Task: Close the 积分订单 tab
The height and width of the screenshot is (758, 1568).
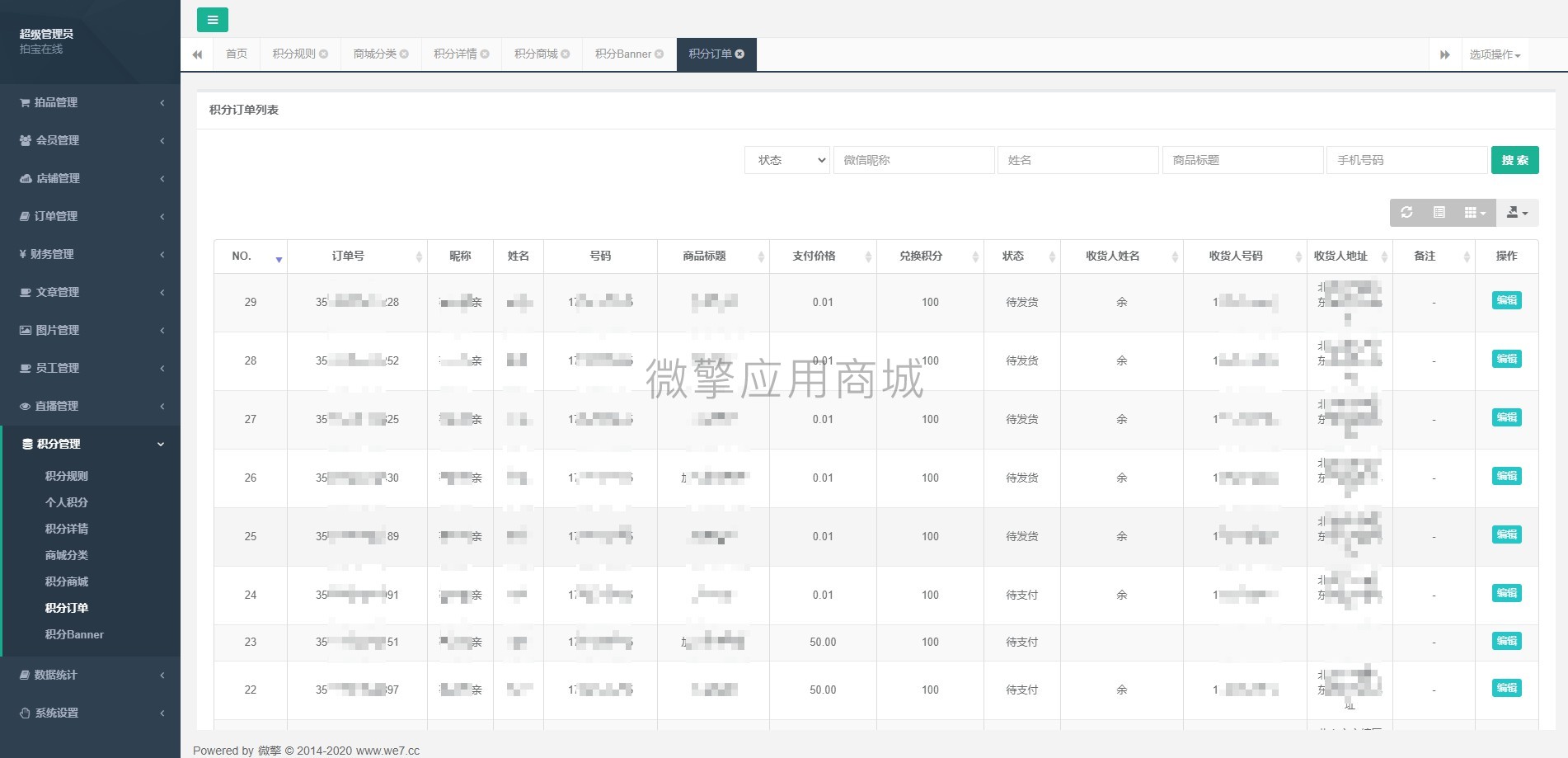Action: tap(739, 54)
